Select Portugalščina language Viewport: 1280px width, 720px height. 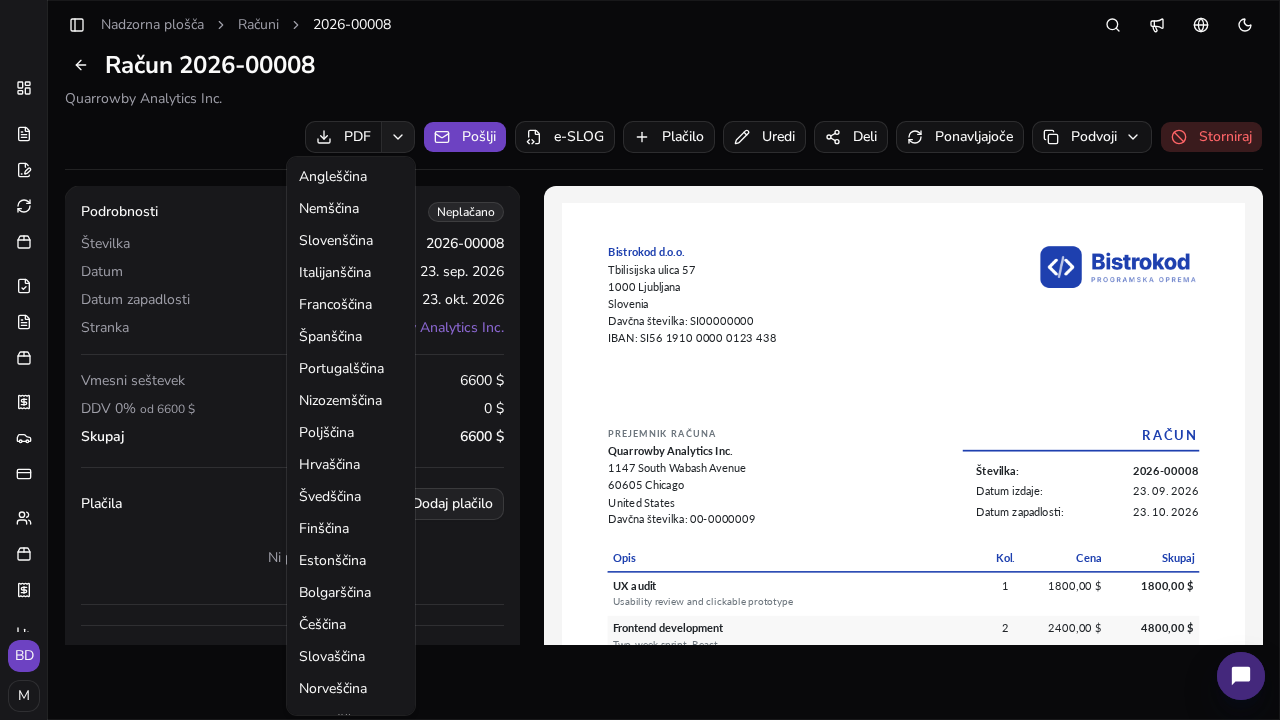tap(351, 369)
